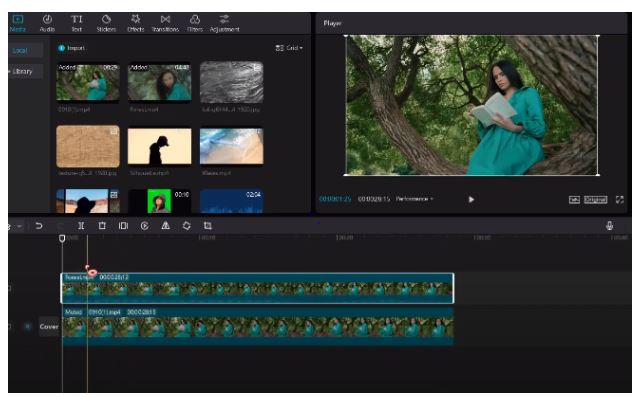This screenshot has width=634, height=397.
Task: Select the woman close-up forest clip thumbnail
Action: point(159,82)
